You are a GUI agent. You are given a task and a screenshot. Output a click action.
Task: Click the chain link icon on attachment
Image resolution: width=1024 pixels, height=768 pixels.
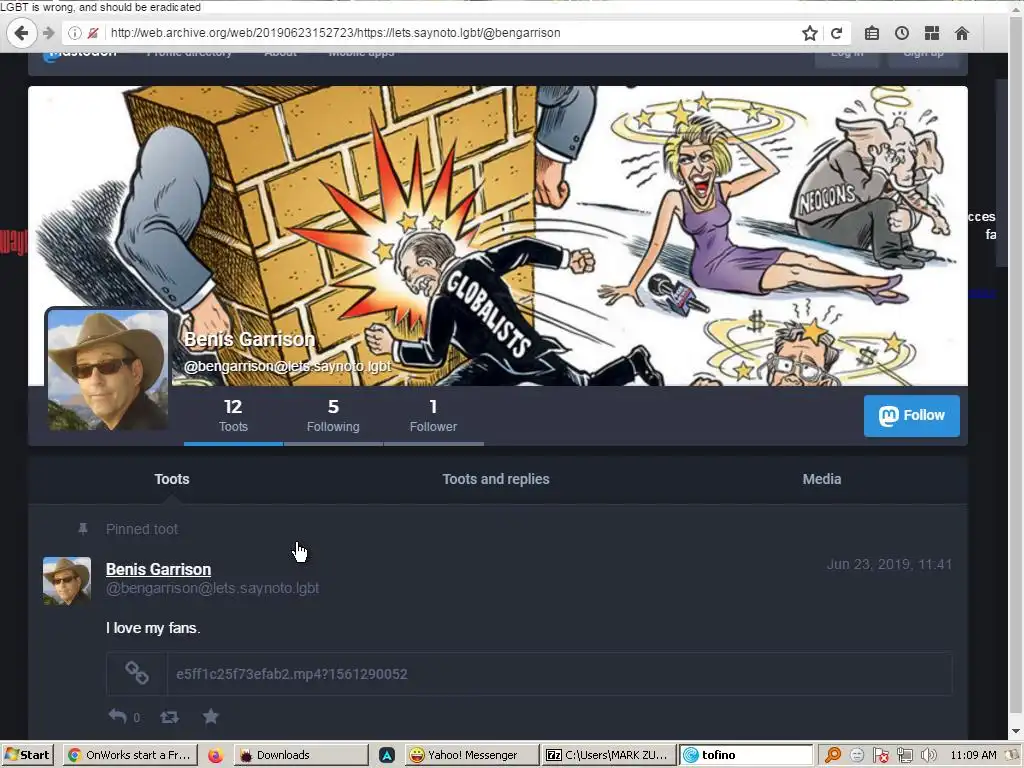[136, 673]
